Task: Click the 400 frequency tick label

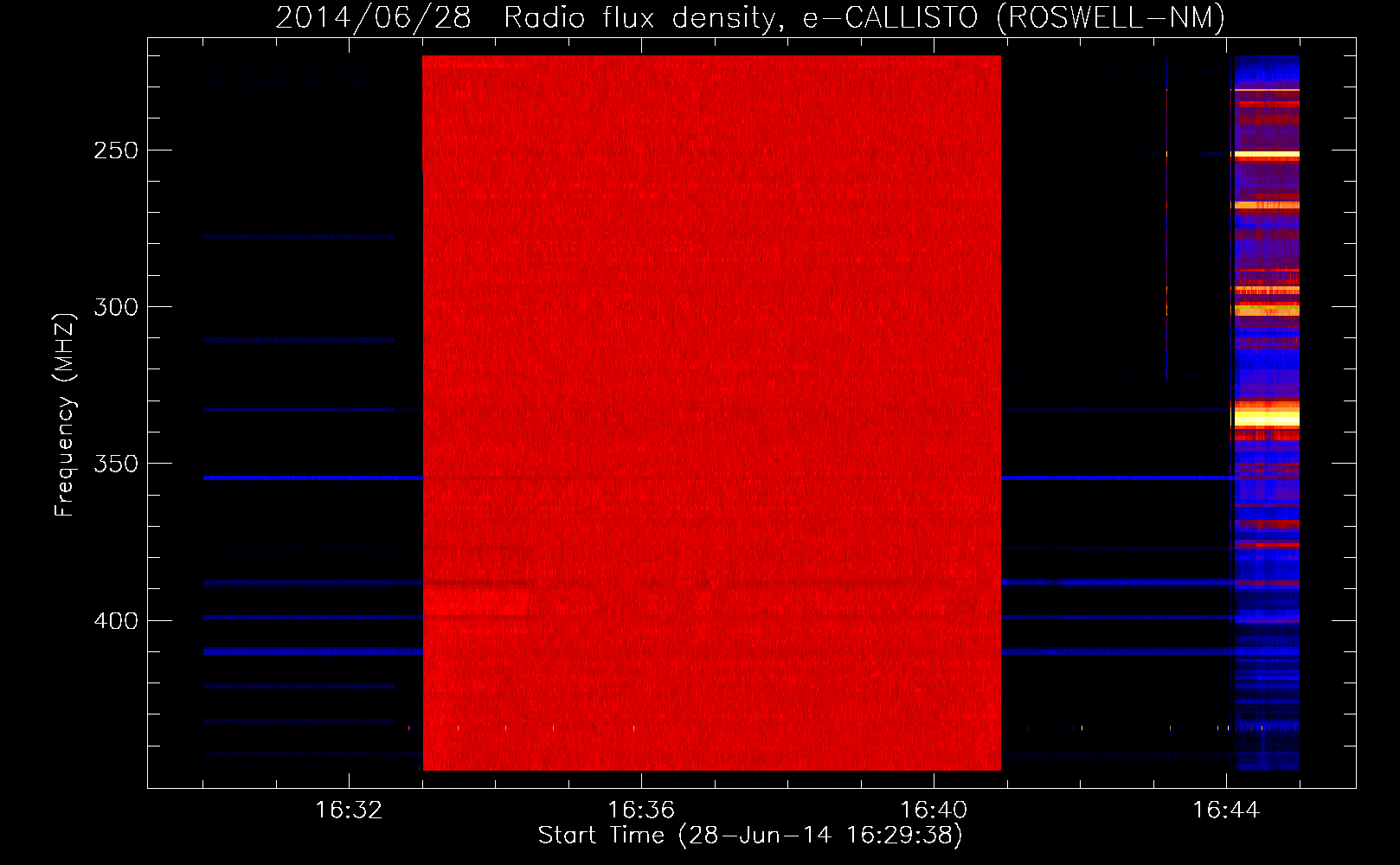Action: (x=116, y=621)
